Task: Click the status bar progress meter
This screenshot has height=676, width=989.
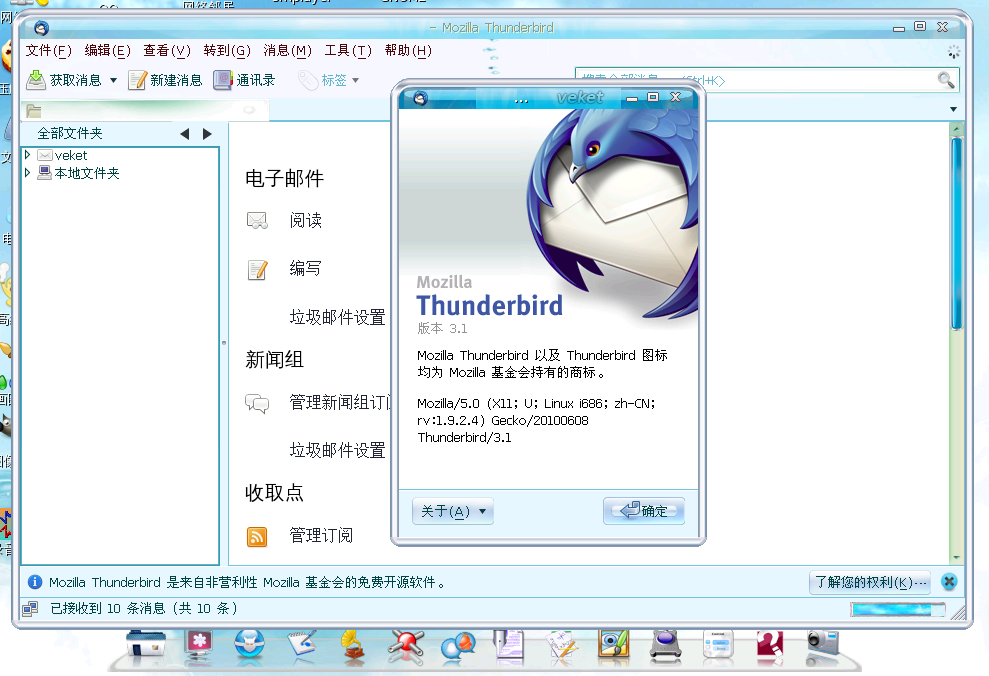Action: click(898, 609)
